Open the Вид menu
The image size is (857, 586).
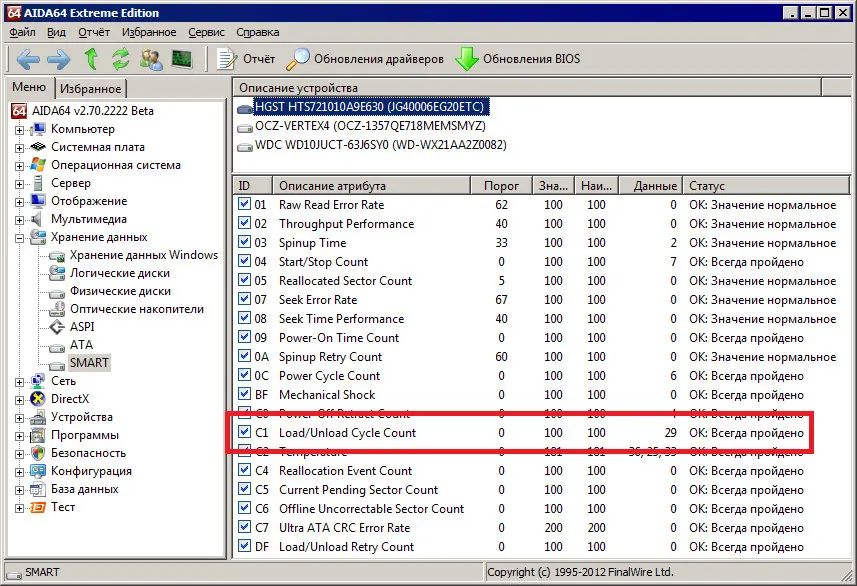tap(56, 32)
